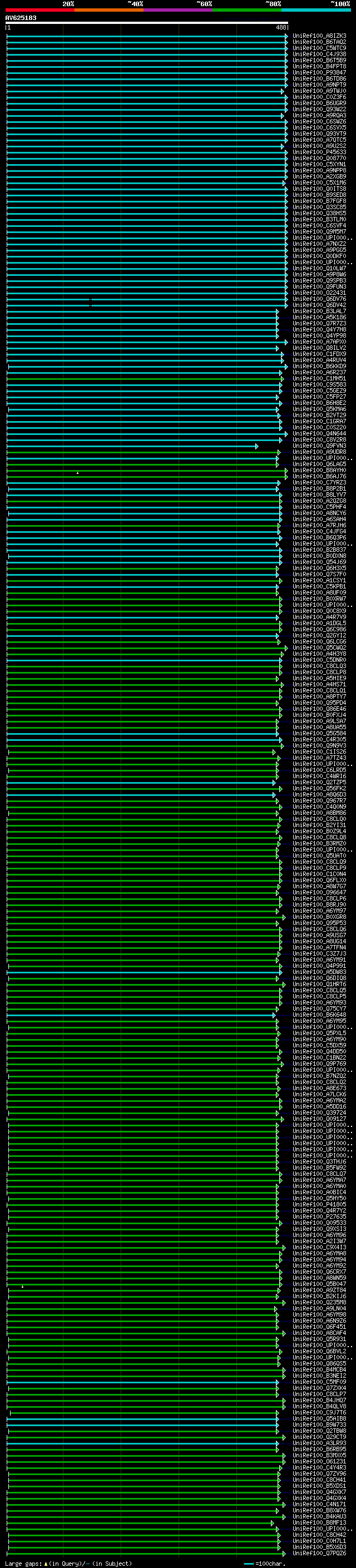The height and width of the screenshot is (1568, 356).
Task: Click label UniRef100_A7APX0
Action: click(319, 342)
